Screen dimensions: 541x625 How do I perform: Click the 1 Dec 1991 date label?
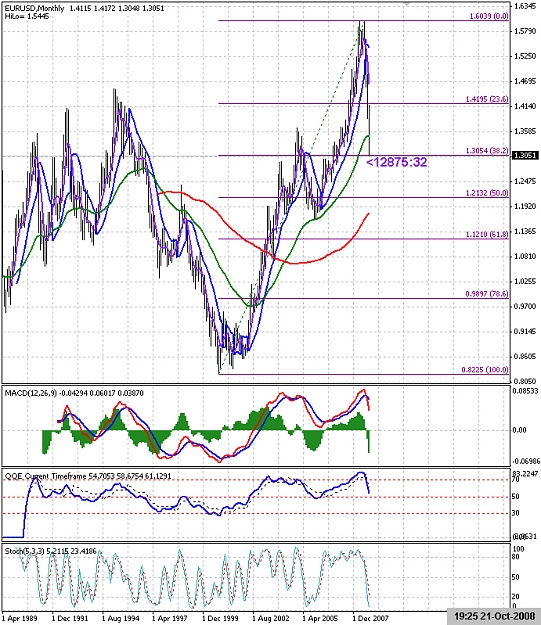coord(69,618)
